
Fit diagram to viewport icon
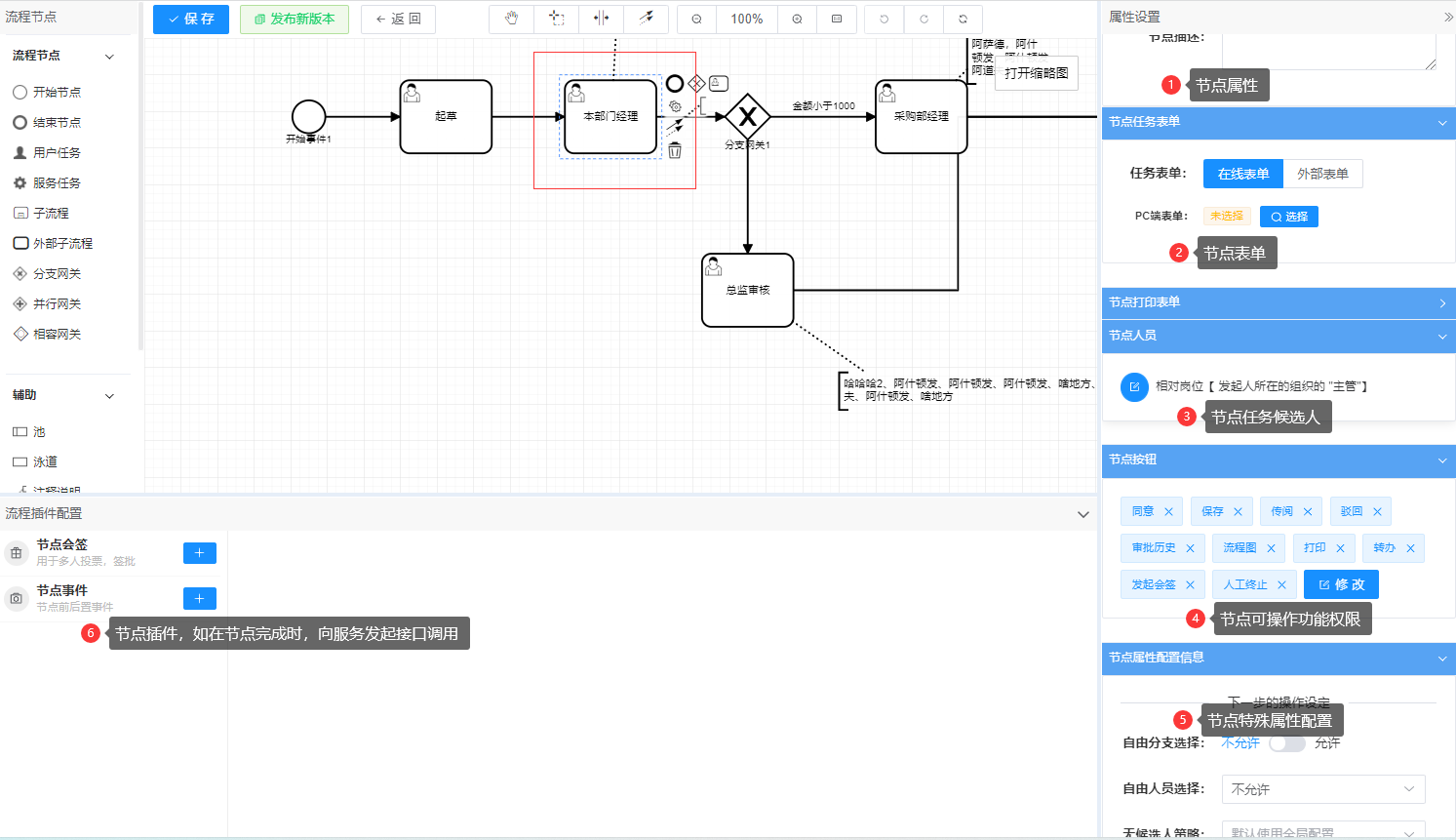pos(837,19)
